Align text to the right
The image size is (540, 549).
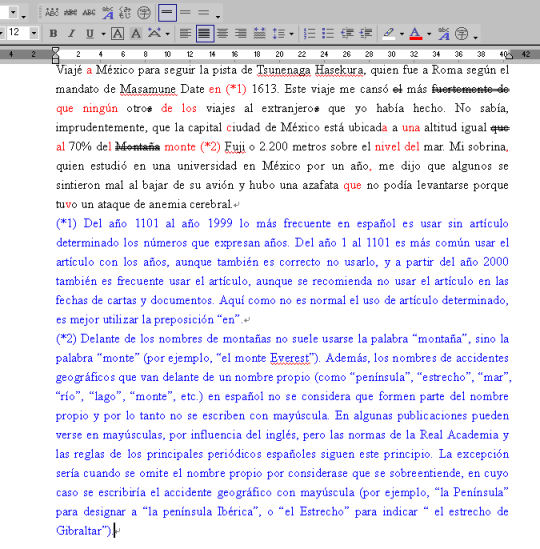241,34
